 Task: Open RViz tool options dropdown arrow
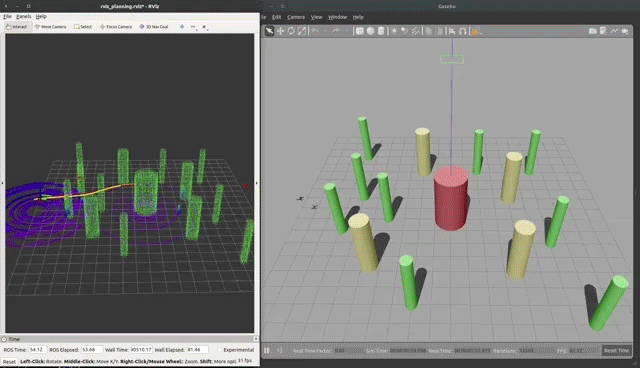tap(205, 27)
